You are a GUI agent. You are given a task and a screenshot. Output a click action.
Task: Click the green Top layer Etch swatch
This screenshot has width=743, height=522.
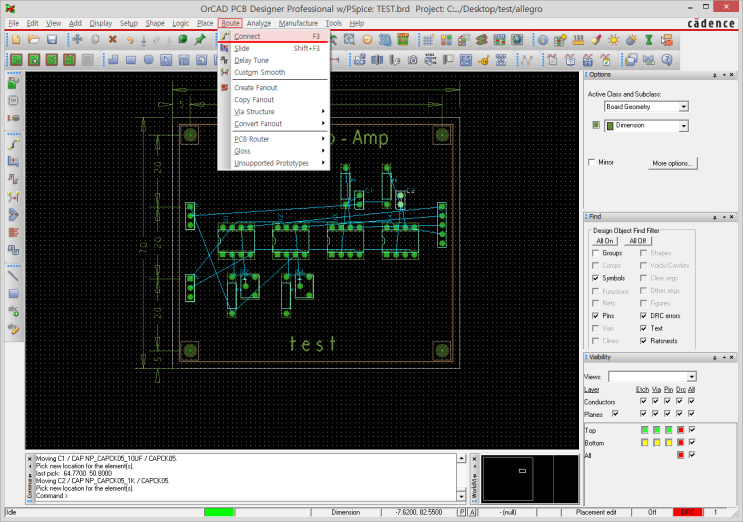(643, 429)
